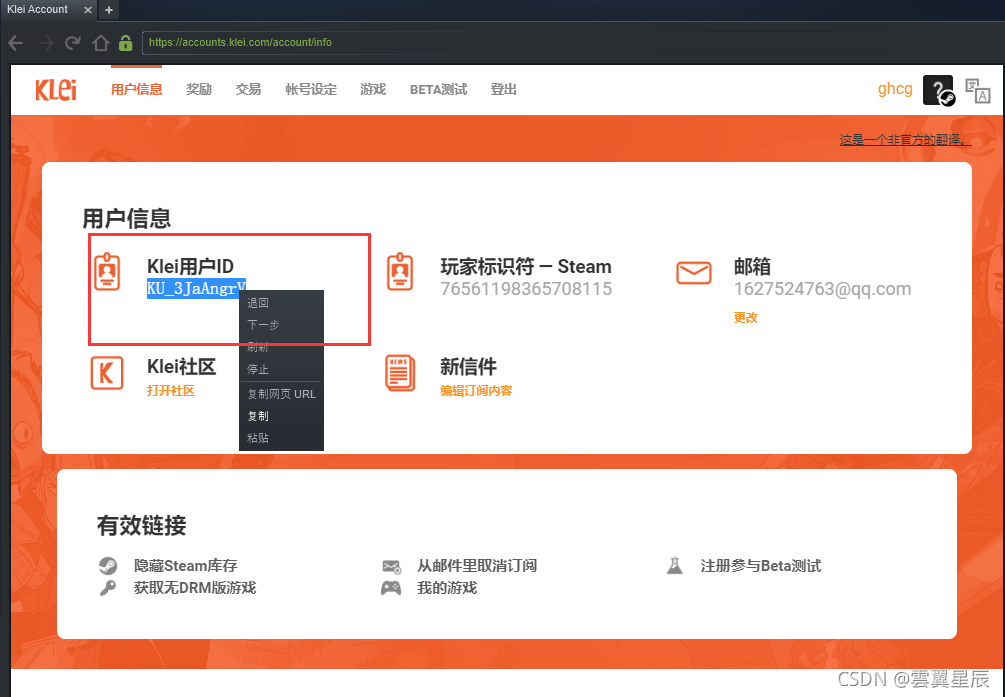
Task: Click the browser forward arrow
Action: pos(46,43)
